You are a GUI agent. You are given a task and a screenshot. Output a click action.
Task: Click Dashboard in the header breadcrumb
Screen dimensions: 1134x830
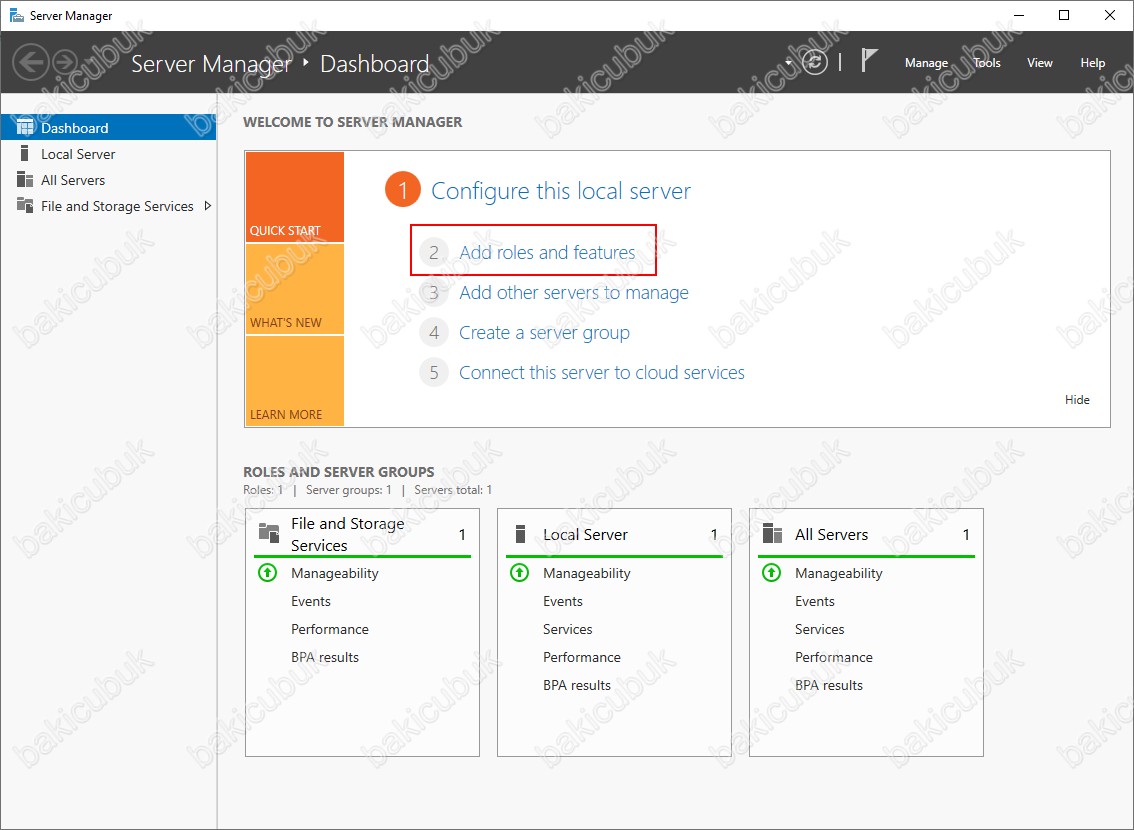(x=375, y=64)
